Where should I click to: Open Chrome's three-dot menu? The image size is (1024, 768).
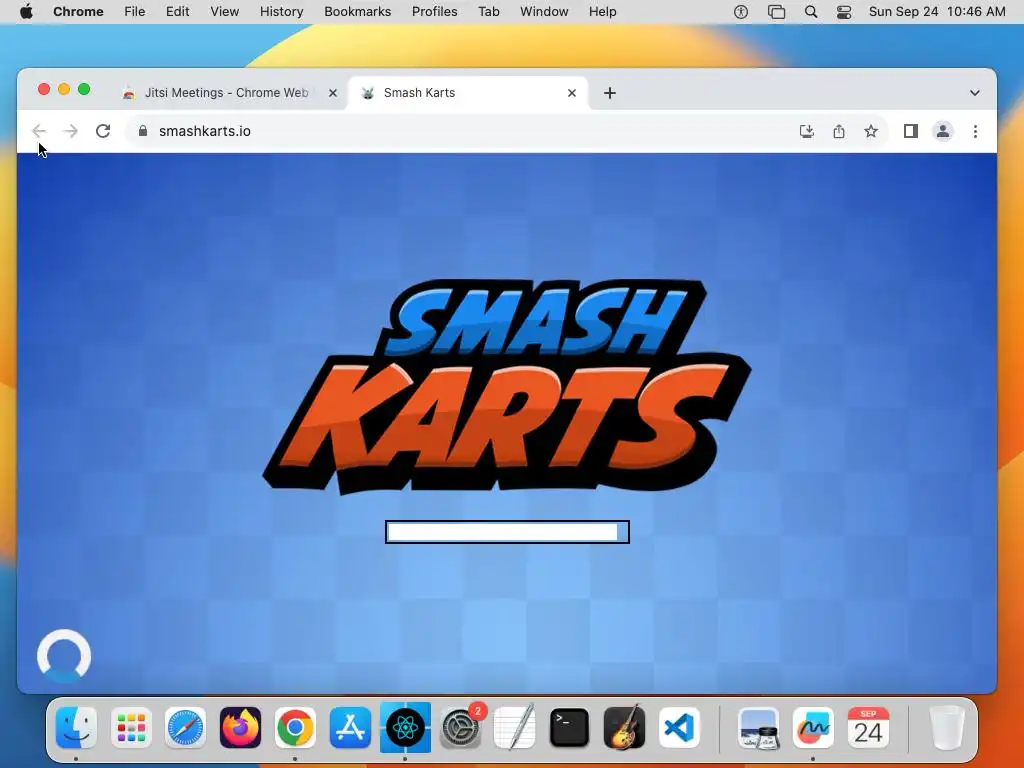pyautogui.click(x=975, y=131)
